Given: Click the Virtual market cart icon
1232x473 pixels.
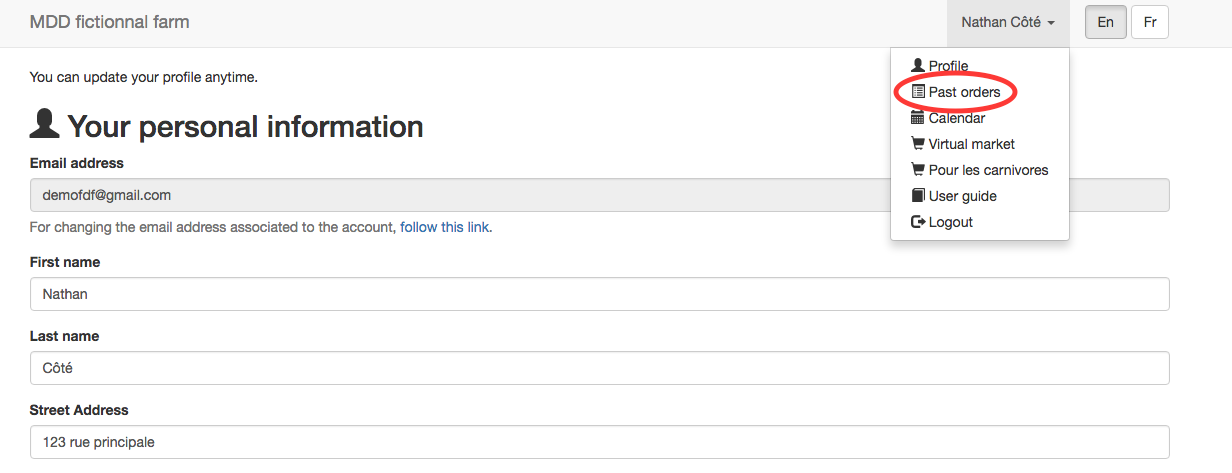Looking at the screenshot, I should click(x=918, y=144).
